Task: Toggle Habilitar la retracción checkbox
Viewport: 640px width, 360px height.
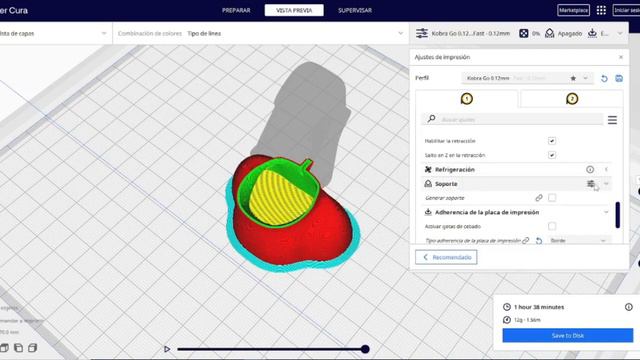Action: click(552, 141)
